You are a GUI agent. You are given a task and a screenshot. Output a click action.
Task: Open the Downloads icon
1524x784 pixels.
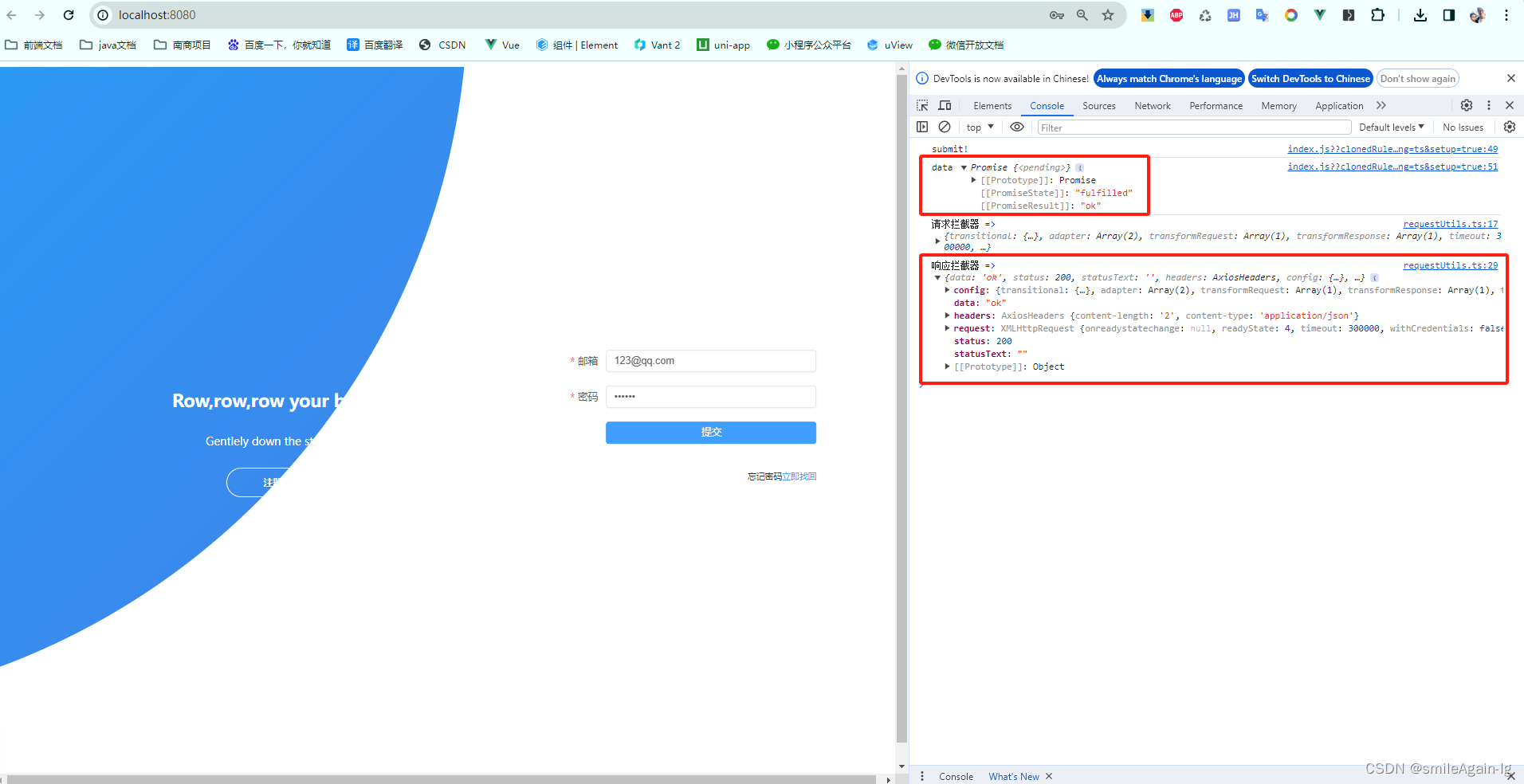1420,15
